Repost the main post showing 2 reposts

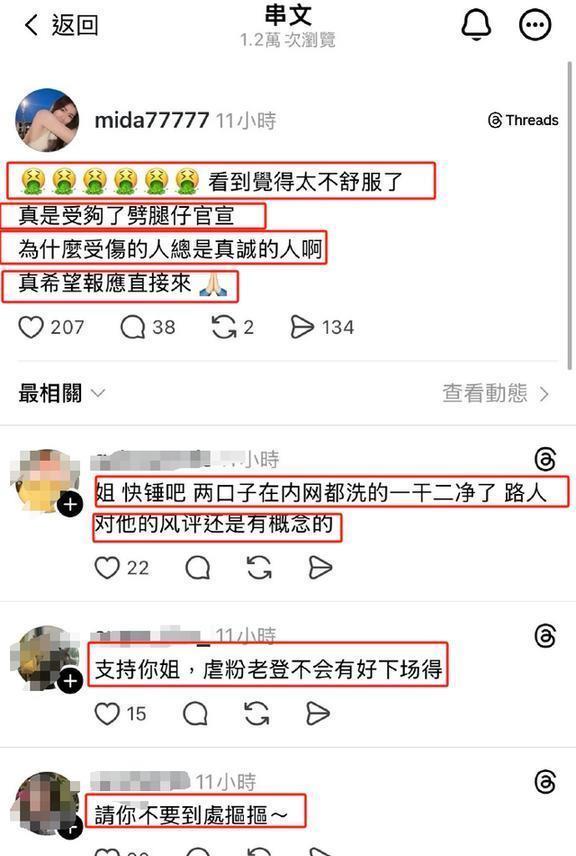pyautogui.click(x=224, y=327)
